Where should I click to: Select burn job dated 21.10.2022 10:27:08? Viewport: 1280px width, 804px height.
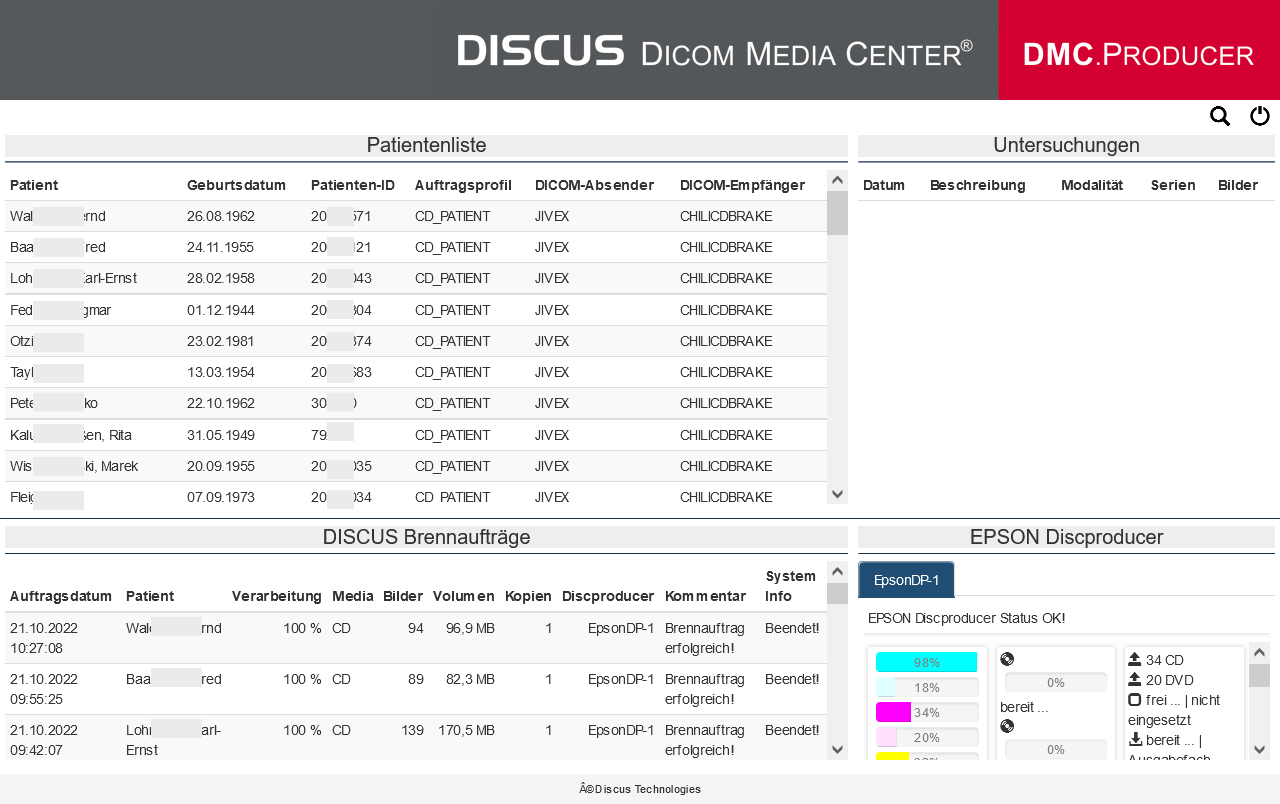coord(416,638)
